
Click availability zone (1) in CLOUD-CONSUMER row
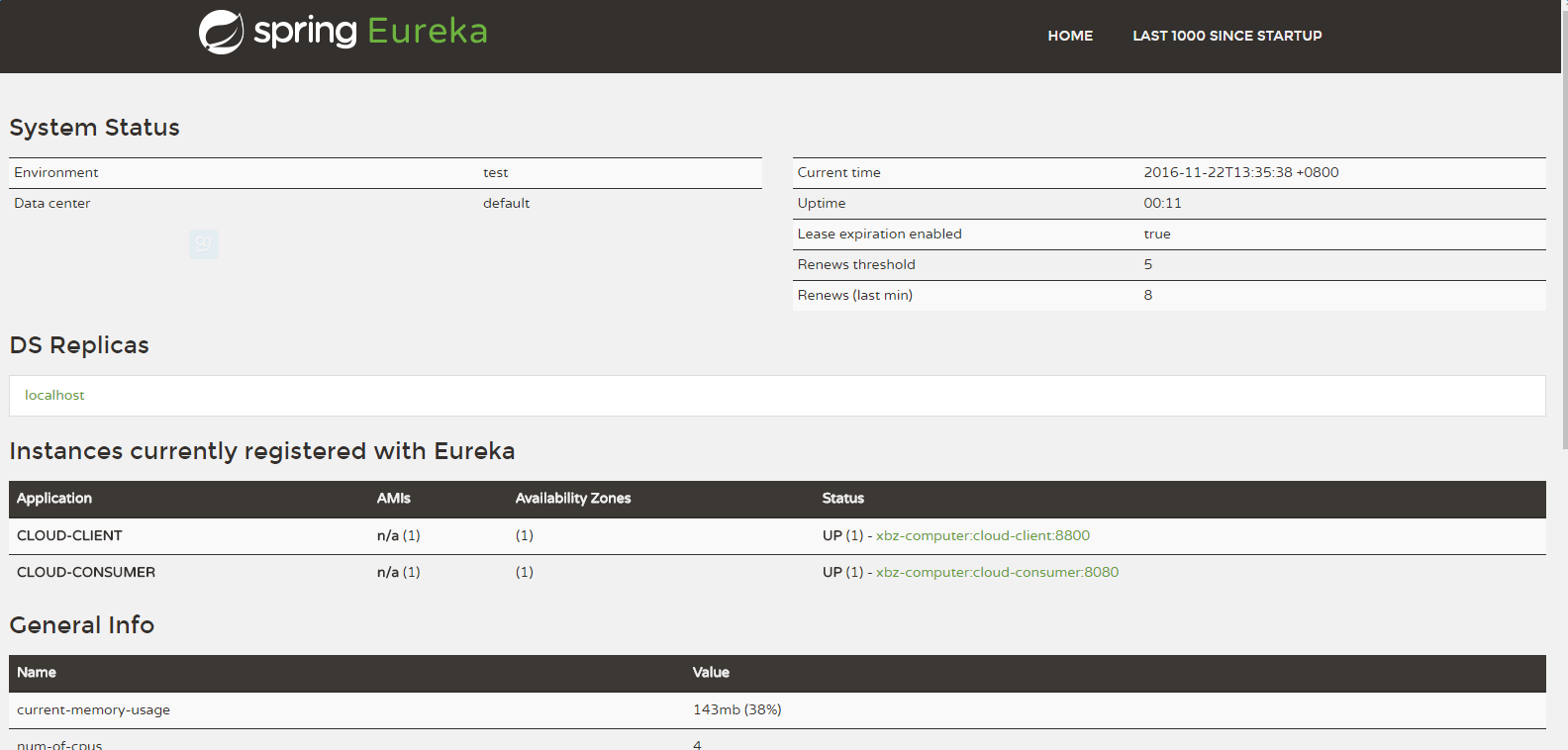point(525,572)
